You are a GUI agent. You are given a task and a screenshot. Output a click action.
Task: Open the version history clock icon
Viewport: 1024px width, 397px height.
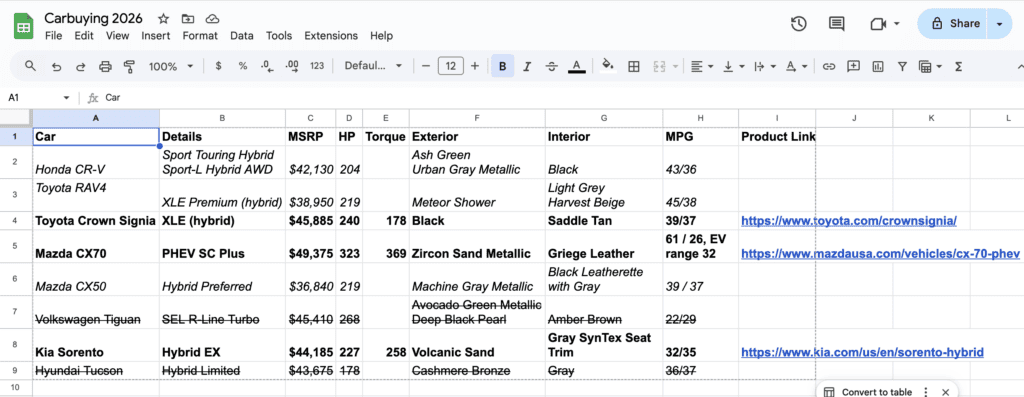(x=798, y=24)
